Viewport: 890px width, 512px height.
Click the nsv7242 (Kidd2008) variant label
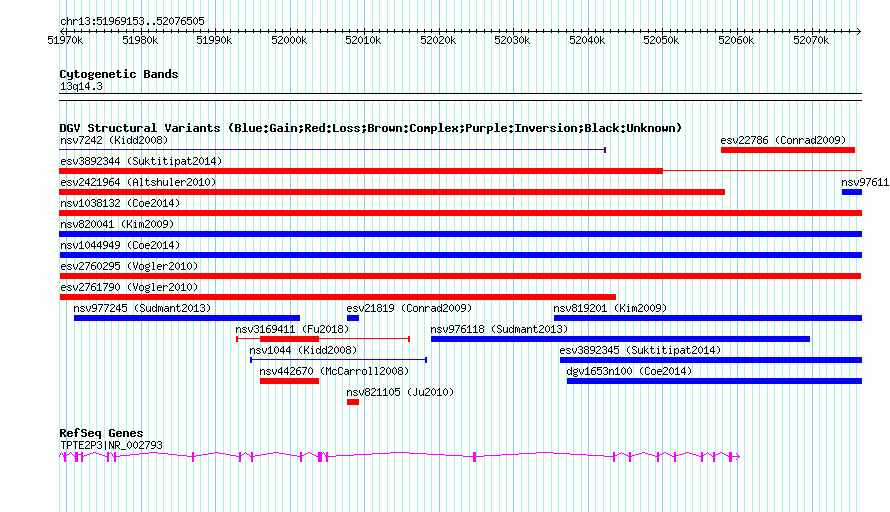pyautogui.click(x=114, y=140)
